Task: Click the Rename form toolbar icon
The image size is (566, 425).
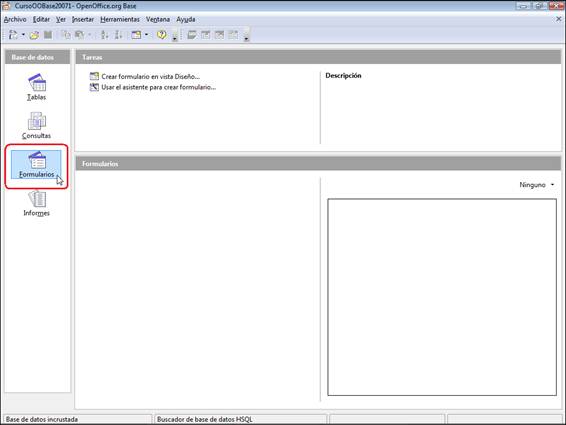Action: tap(233, 35)
